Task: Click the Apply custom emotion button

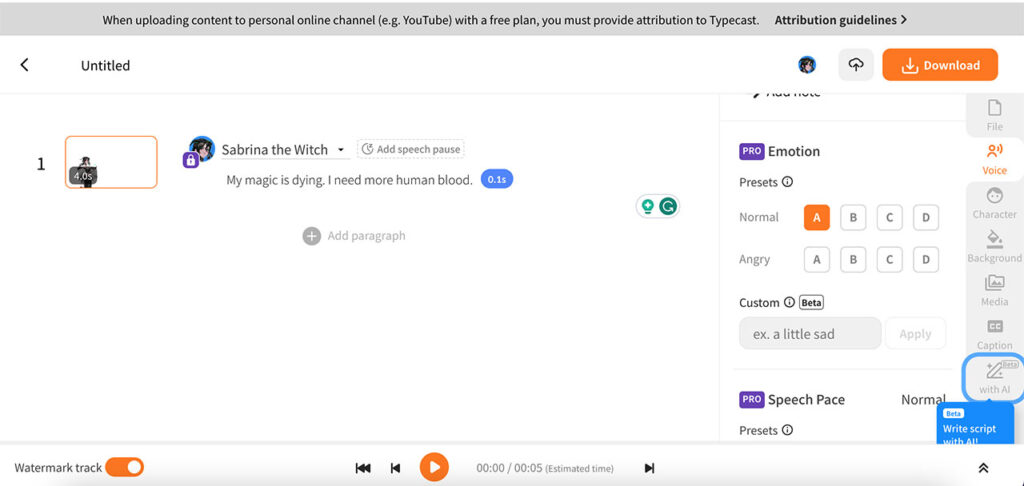Action: tap(915, 334)
